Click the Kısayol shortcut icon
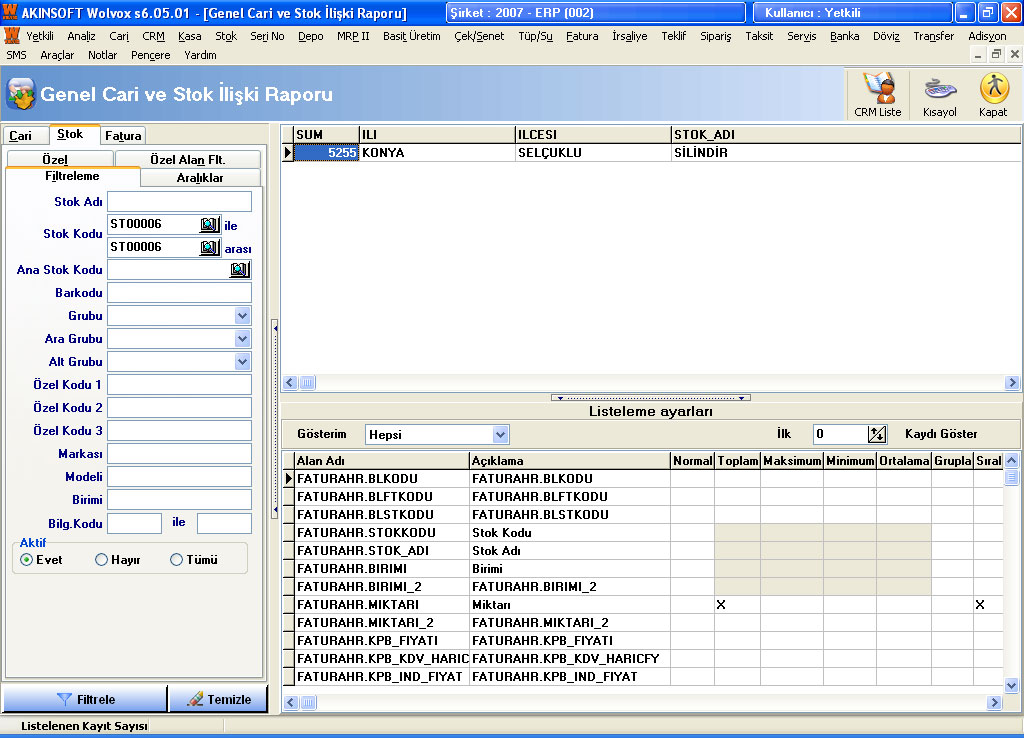Image resolution: width=1024 pixels, height=738 pixels. 939,94
